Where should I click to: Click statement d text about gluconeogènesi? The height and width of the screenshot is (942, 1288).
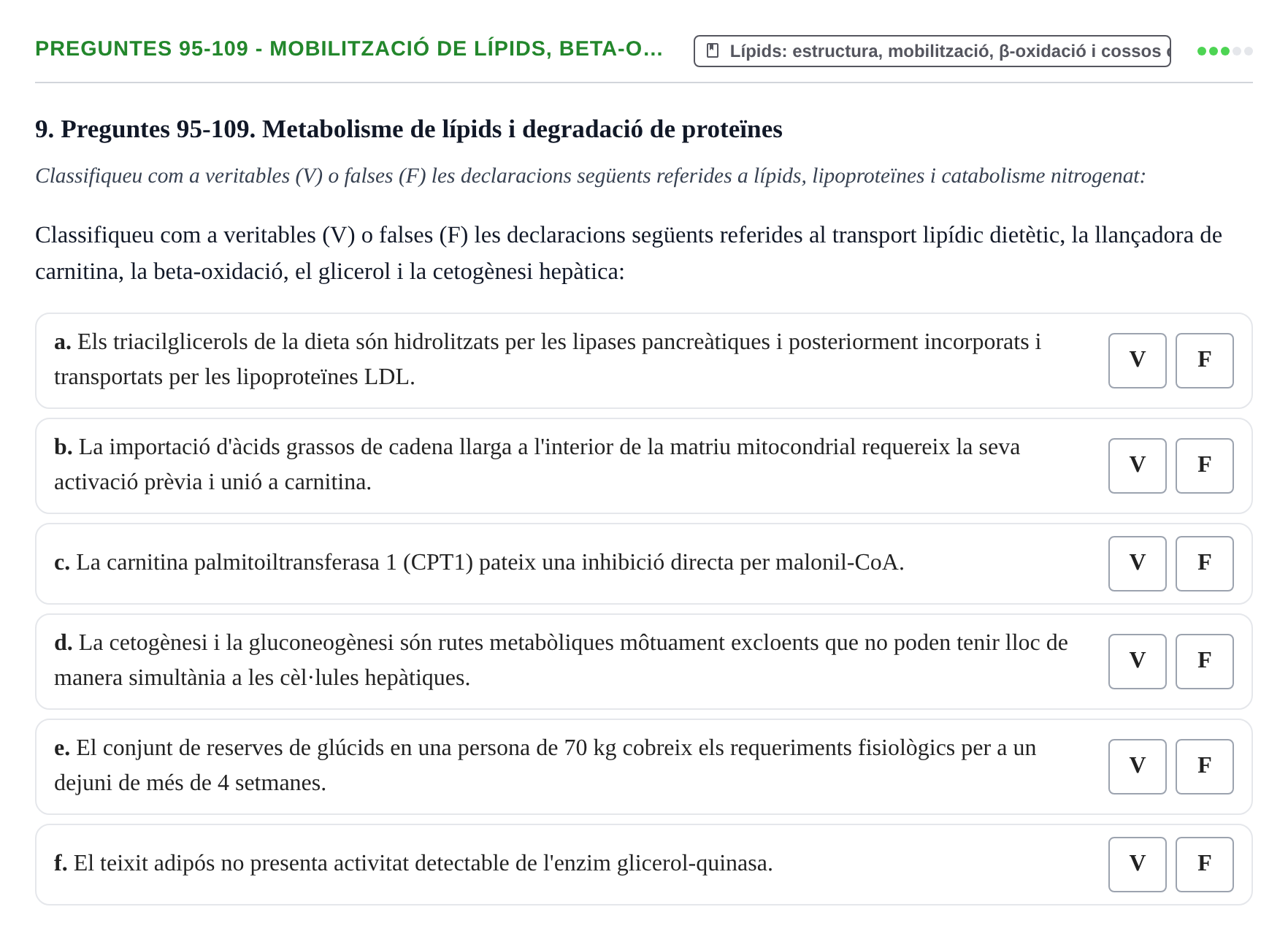click(561, 660)
